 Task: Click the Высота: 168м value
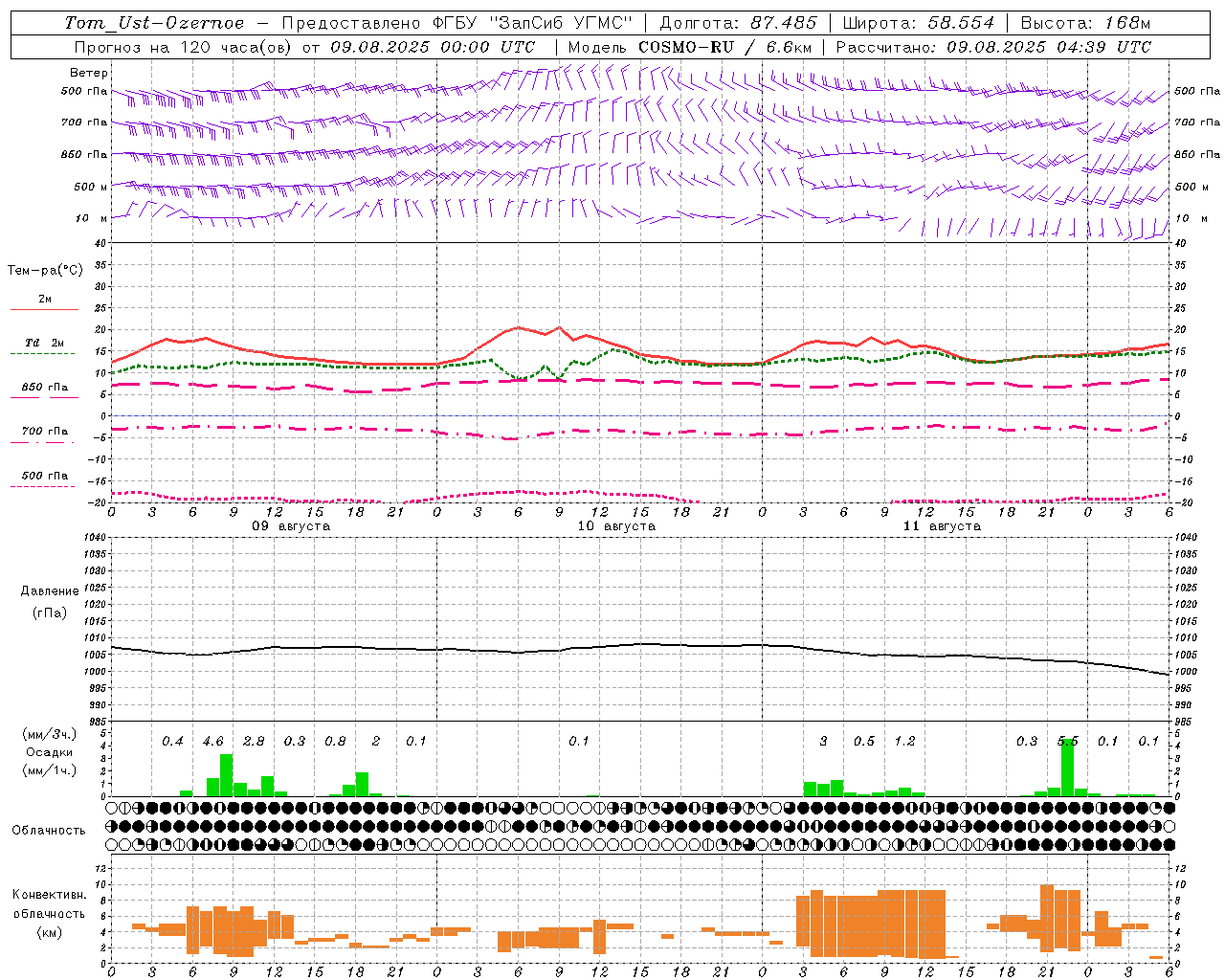pyautogui.click(x=1085, y=23)
